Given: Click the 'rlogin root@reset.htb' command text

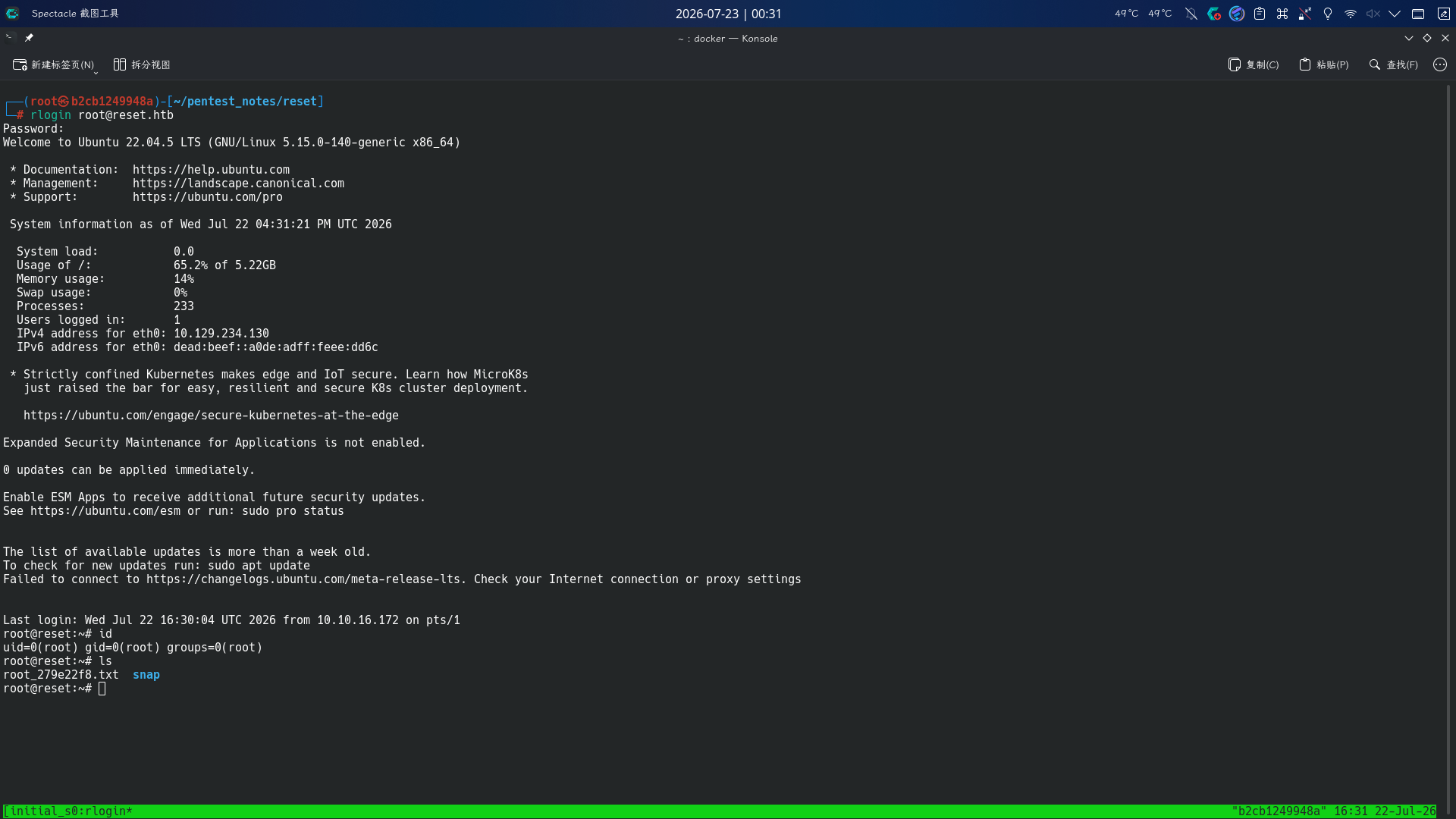Looking at the screenshot, I should tap(102, 115).
